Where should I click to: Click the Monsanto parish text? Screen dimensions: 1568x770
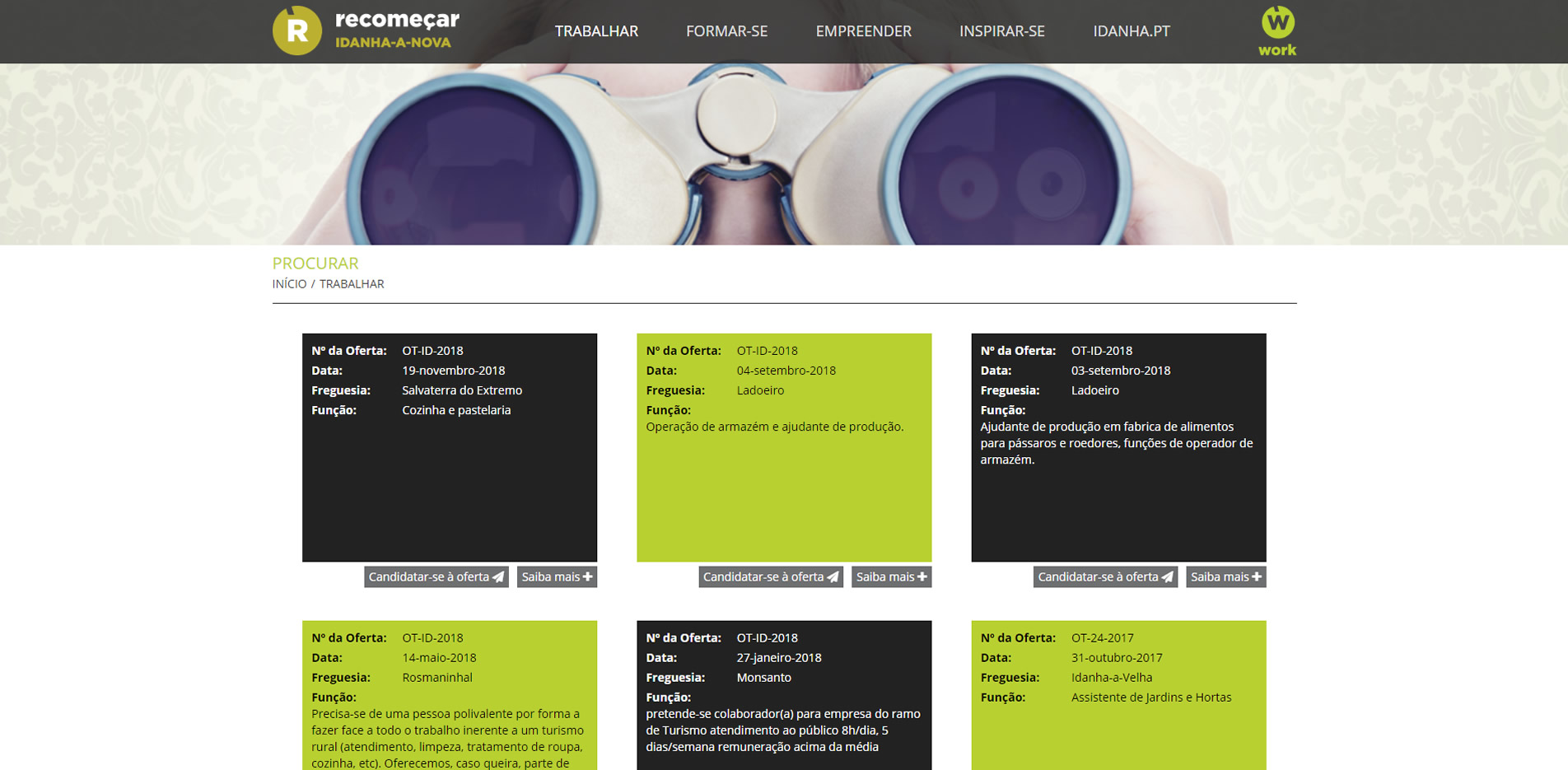click(763, 678)
